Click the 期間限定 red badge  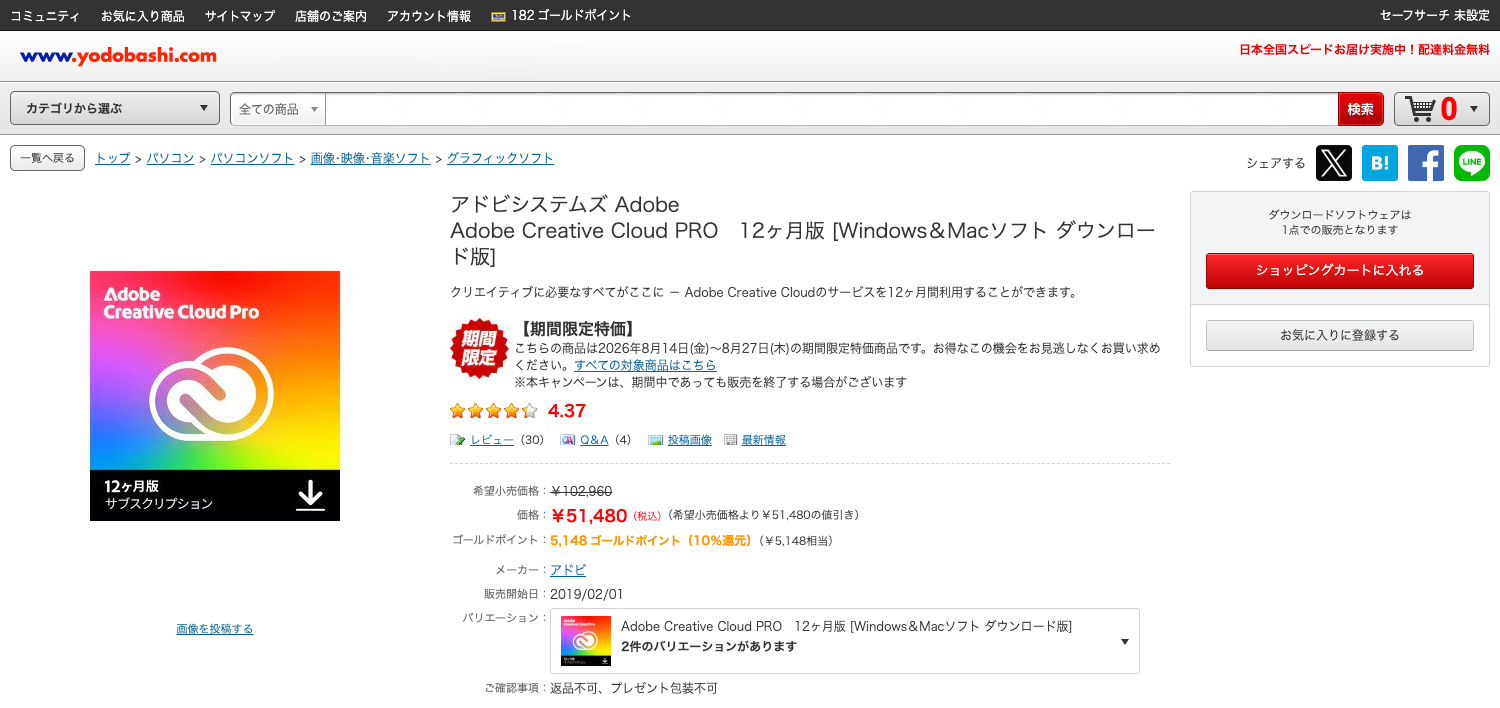(x=479, y=350)
